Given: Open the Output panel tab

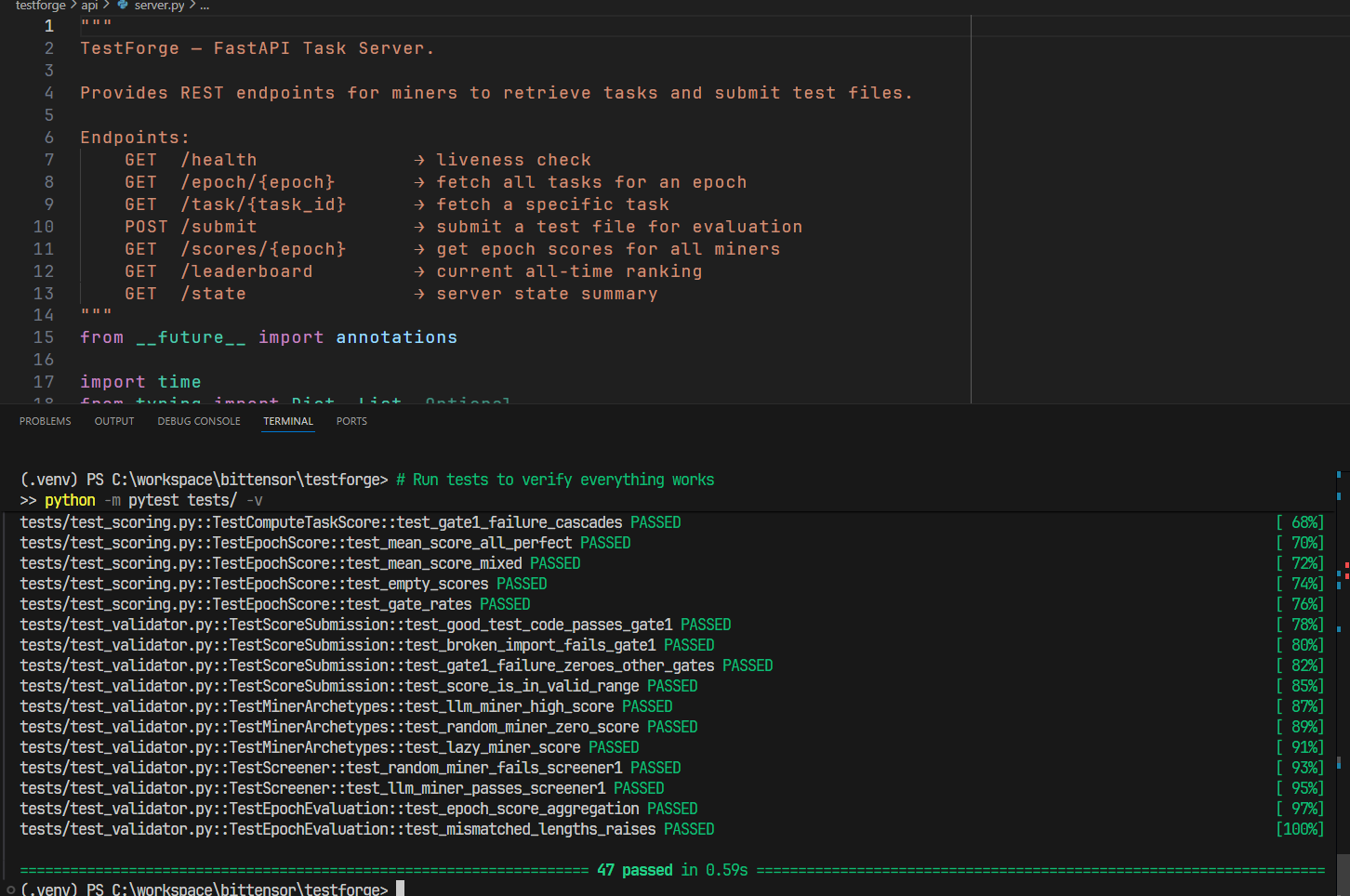Looking at the screenshot, I should 114,421.
